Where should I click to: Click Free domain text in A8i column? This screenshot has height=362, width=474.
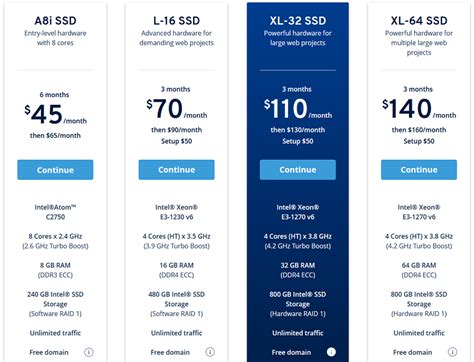[49, 352]
